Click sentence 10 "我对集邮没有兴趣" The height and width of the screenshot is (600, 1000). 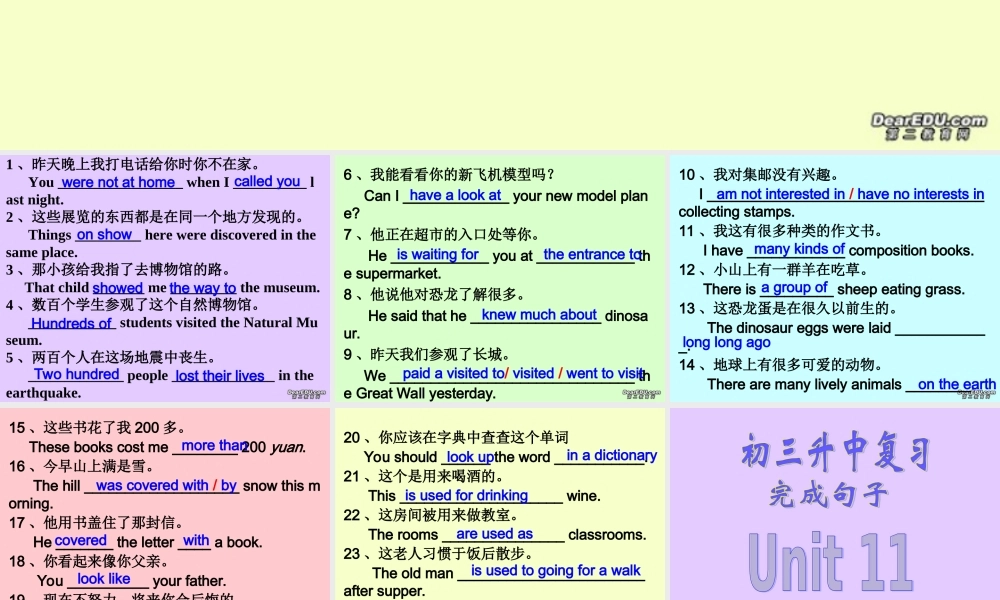pos(770,175)
